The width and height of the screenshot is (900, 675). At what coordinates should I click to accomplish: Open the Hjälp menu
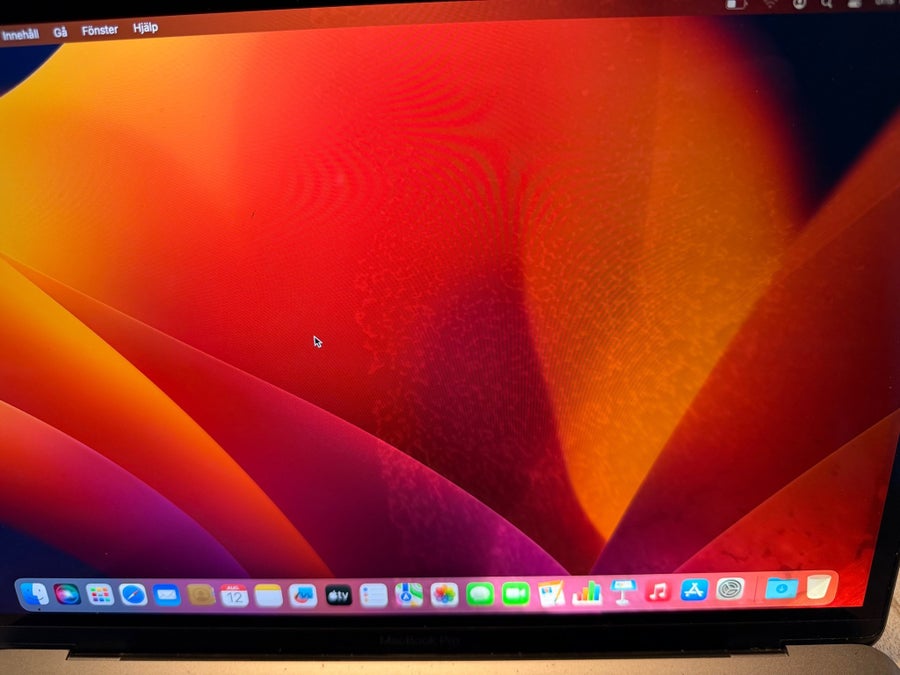tap(145, 28)
